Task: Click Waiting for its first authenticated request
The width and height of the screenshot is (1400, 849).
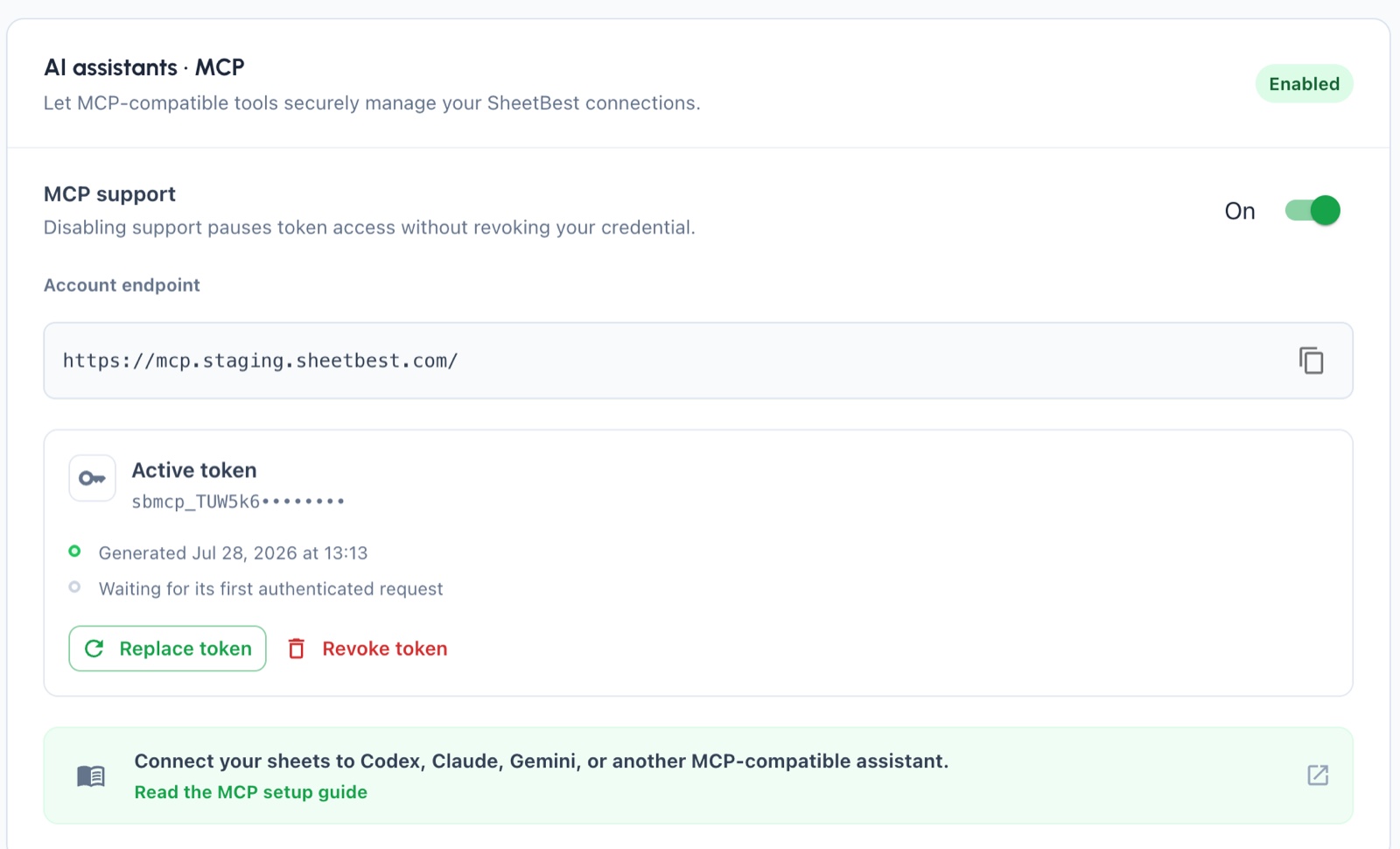Action: pyautogui.click(x=270, y=589)
